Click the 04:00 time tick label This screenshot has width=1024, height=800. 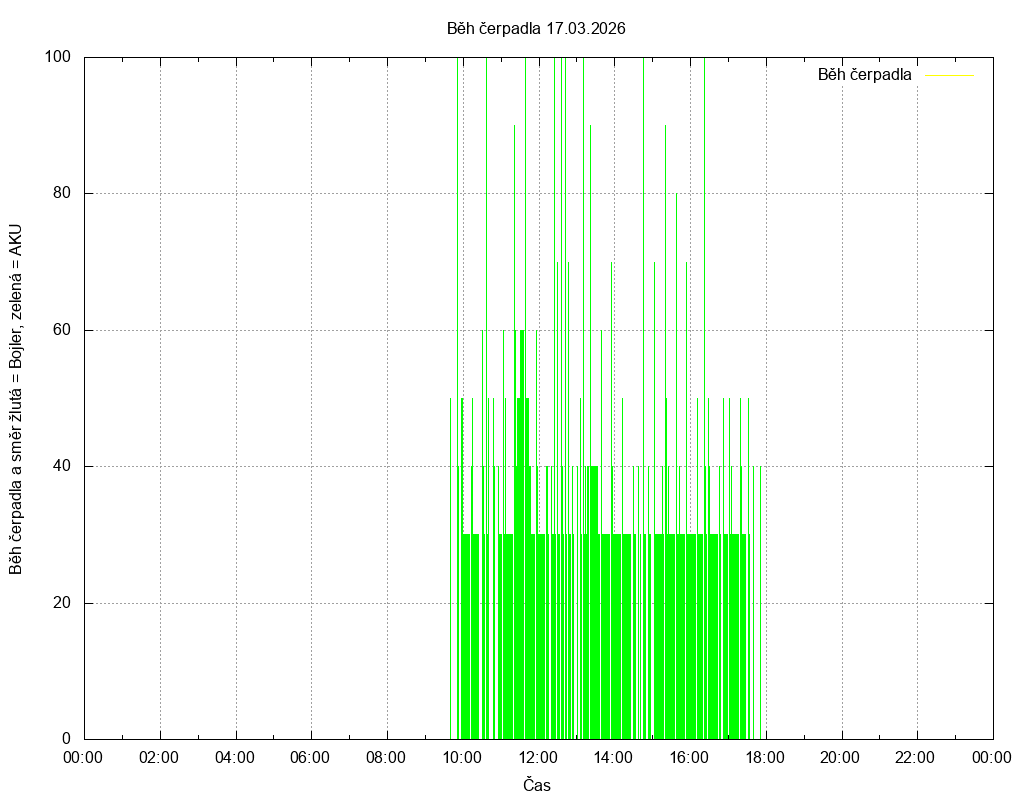point(234,757)
